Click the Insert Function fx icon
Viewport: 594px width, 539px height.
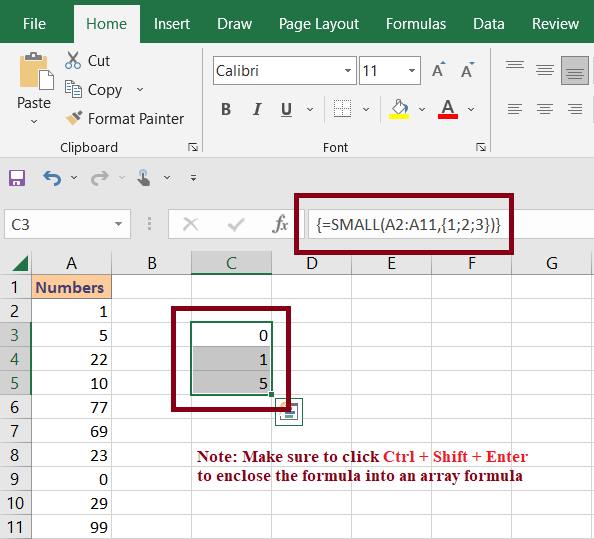coord(280,224)
